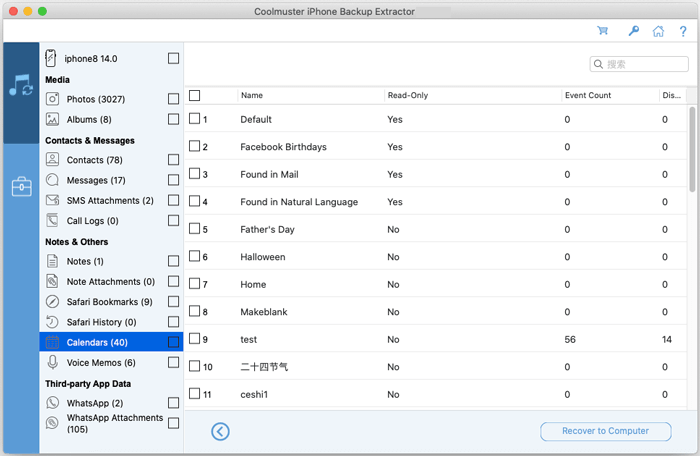Click event count 56 in test row
Viewport: 700px width, 456px height.
pos(570,339)
